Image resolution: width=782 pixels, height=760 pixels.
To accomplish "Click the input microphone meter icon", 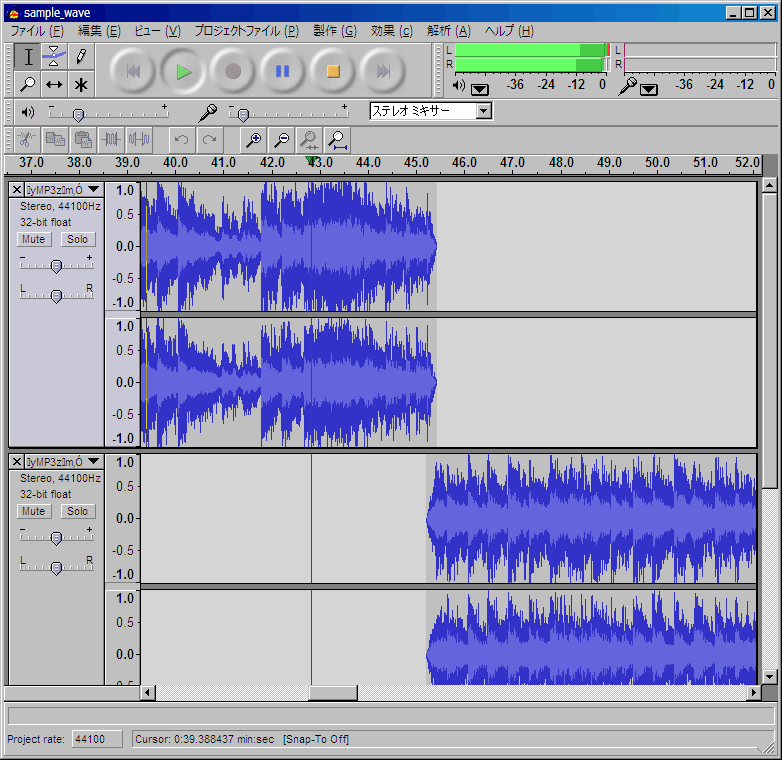I will point(627,86).
